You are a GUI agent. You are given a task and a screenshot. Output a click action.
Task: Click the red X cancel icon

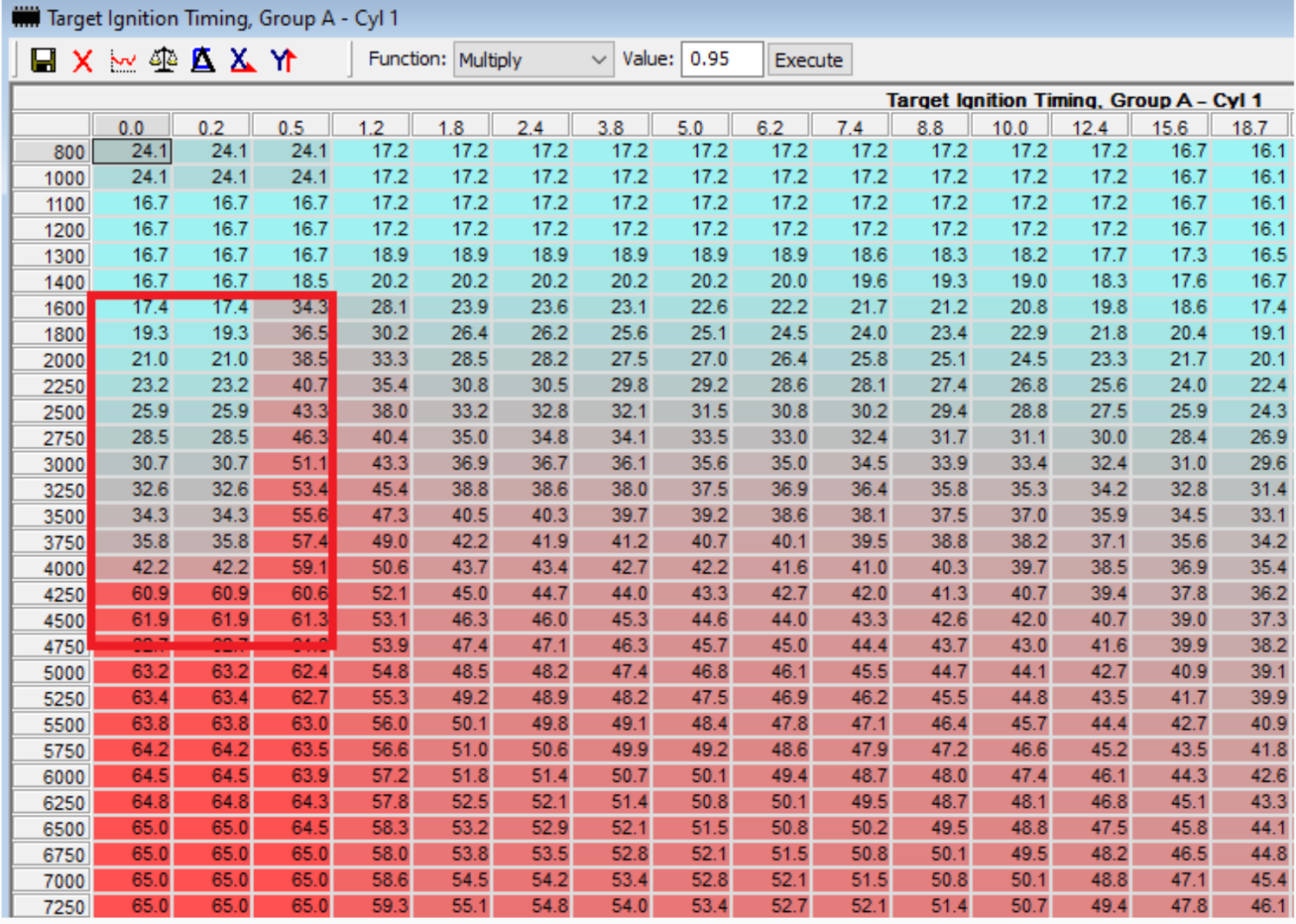click(82, 60)
